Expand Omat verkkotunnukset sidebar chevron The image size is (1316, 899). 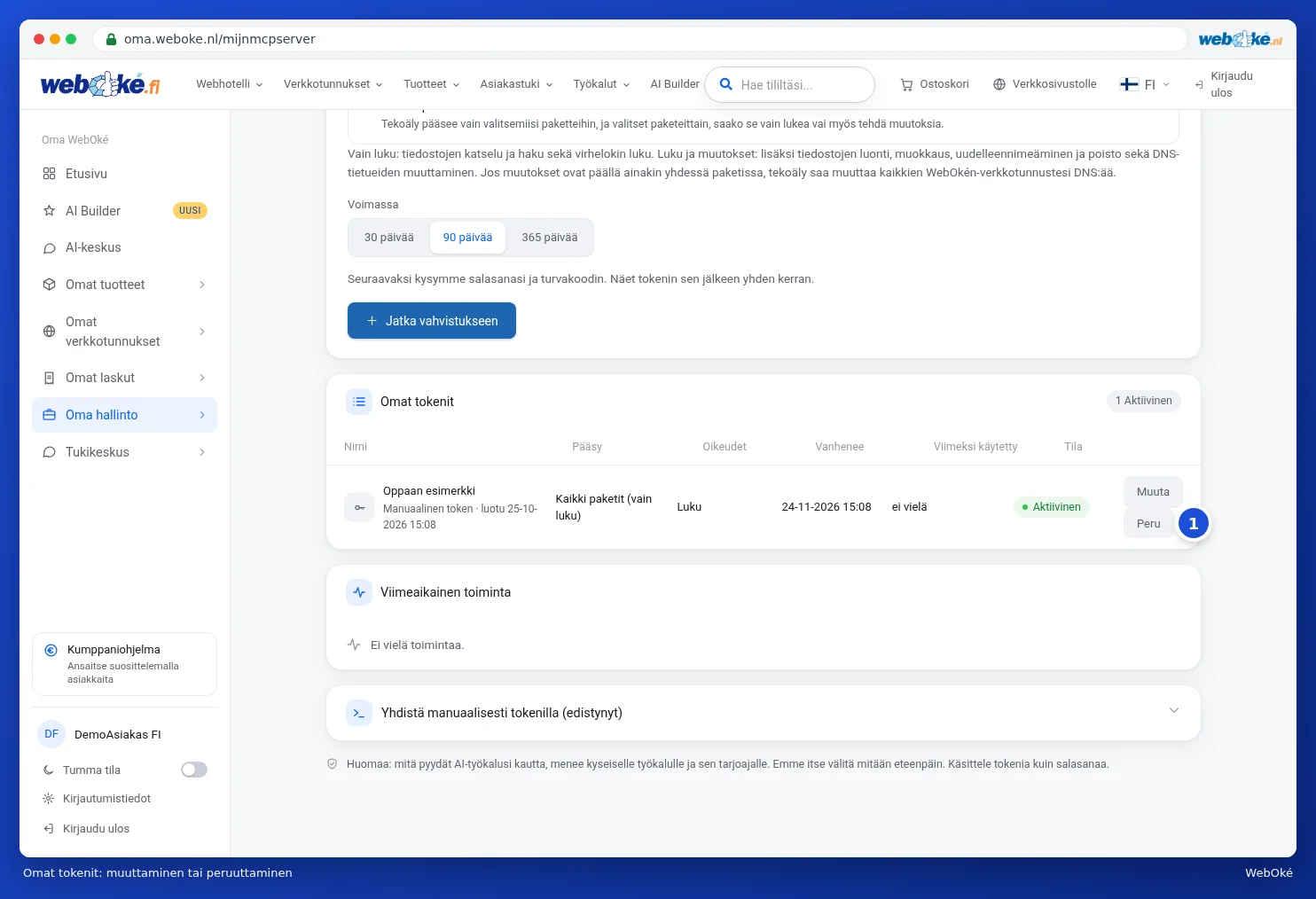[202, 332]
